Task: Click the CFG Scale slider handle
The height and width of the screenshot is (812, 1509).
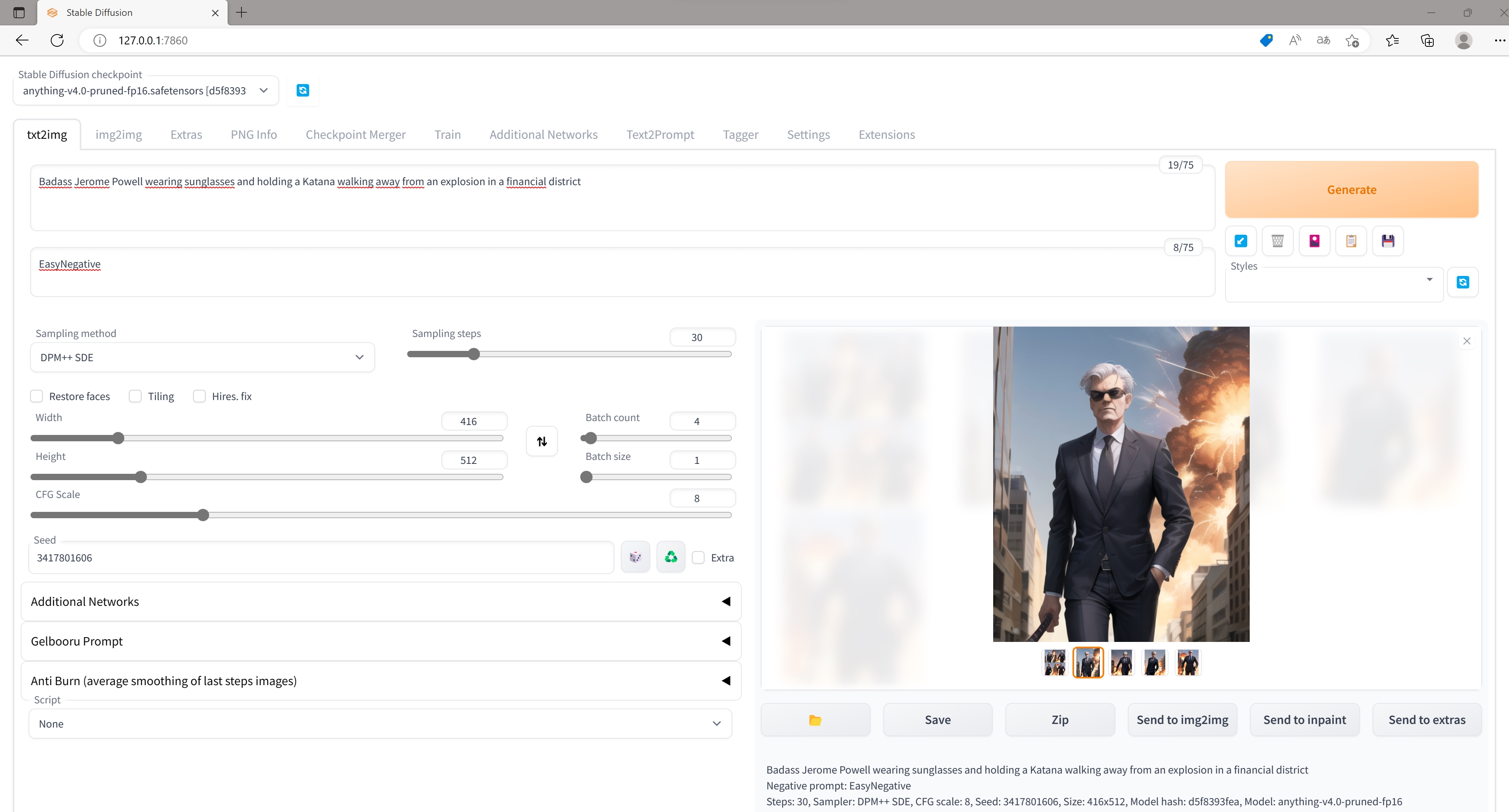Action: [203, 515]
